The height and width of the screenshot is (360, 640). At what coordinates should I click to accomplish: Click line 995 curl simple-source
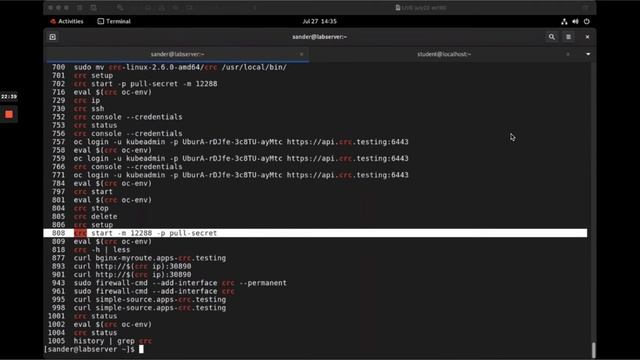coord(138,300)
